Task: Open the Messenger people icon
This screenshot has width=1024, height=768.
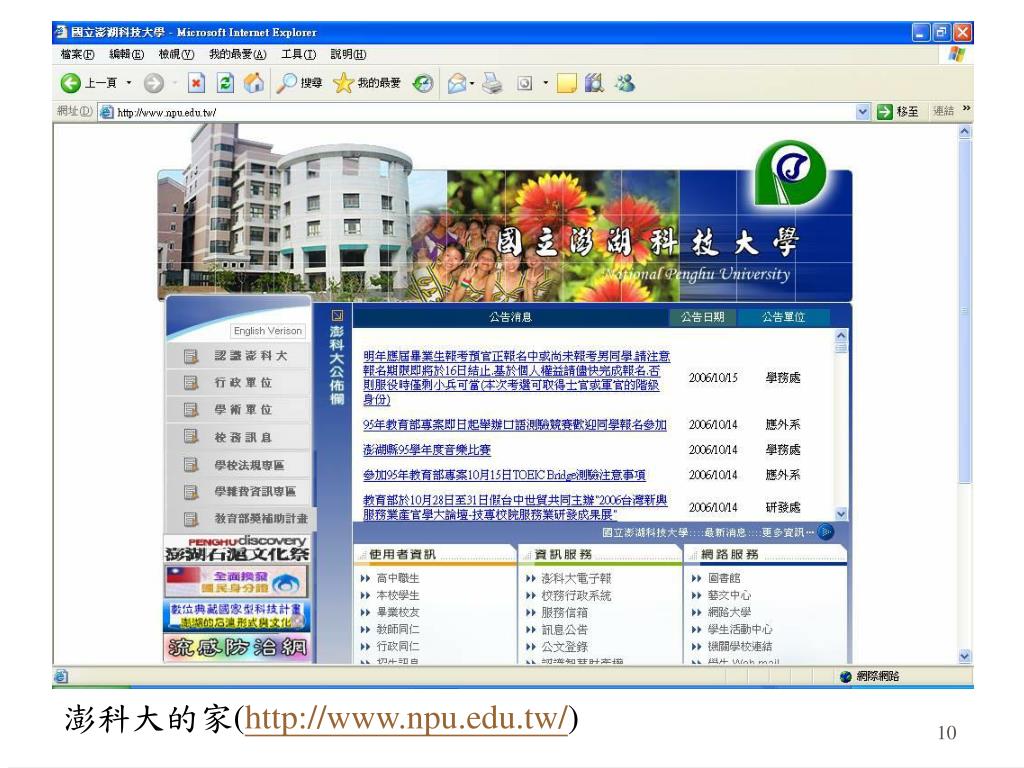Action: pos(625,83)
